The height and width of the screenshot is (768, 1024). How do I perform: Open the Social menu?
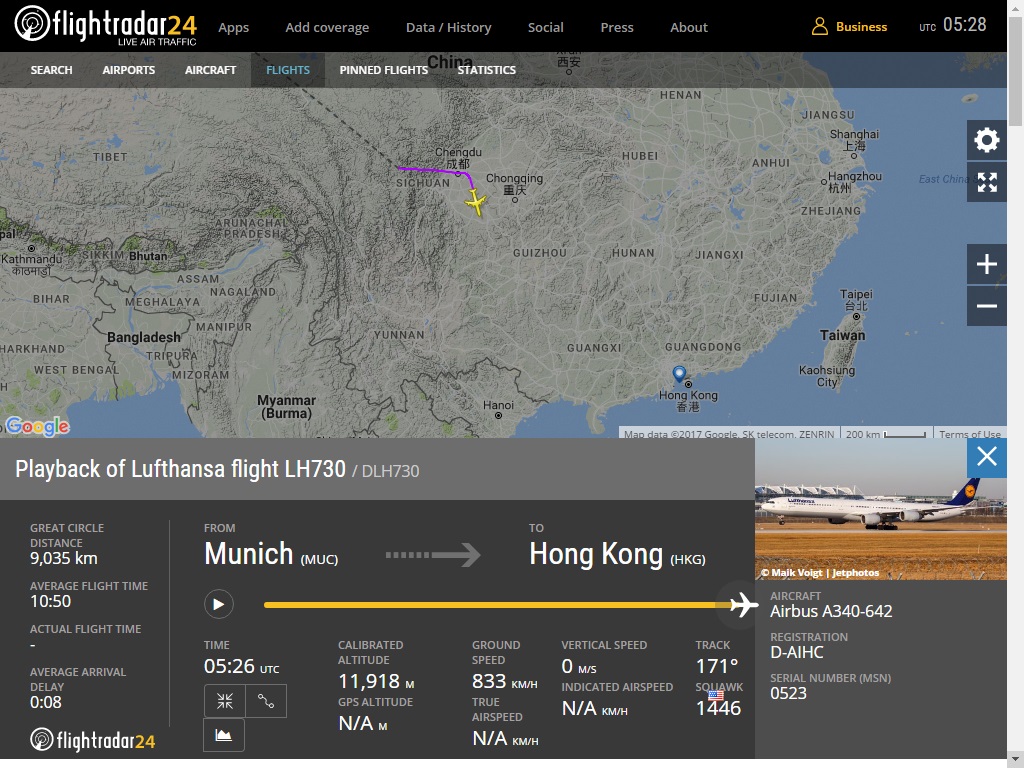click(545, 27)
